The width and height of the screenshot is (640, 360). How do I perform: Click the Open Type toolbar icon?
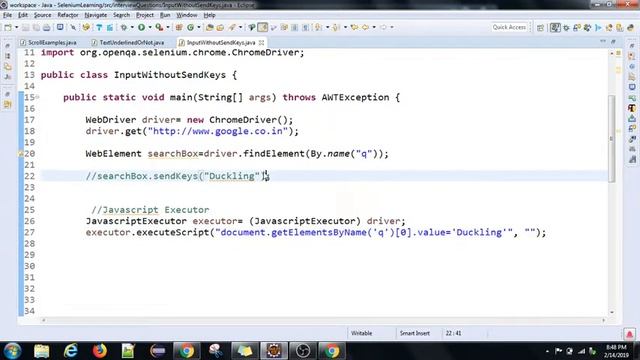209,27
